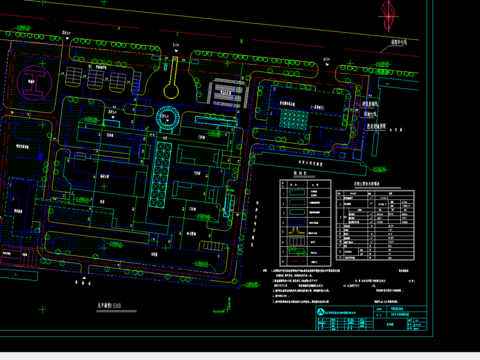The height and width of the screenshot is (360, 480).
Task: Select the yellow keyhole-shaped entrance feature
Action: pyautogui.click(x=172, y=78)
